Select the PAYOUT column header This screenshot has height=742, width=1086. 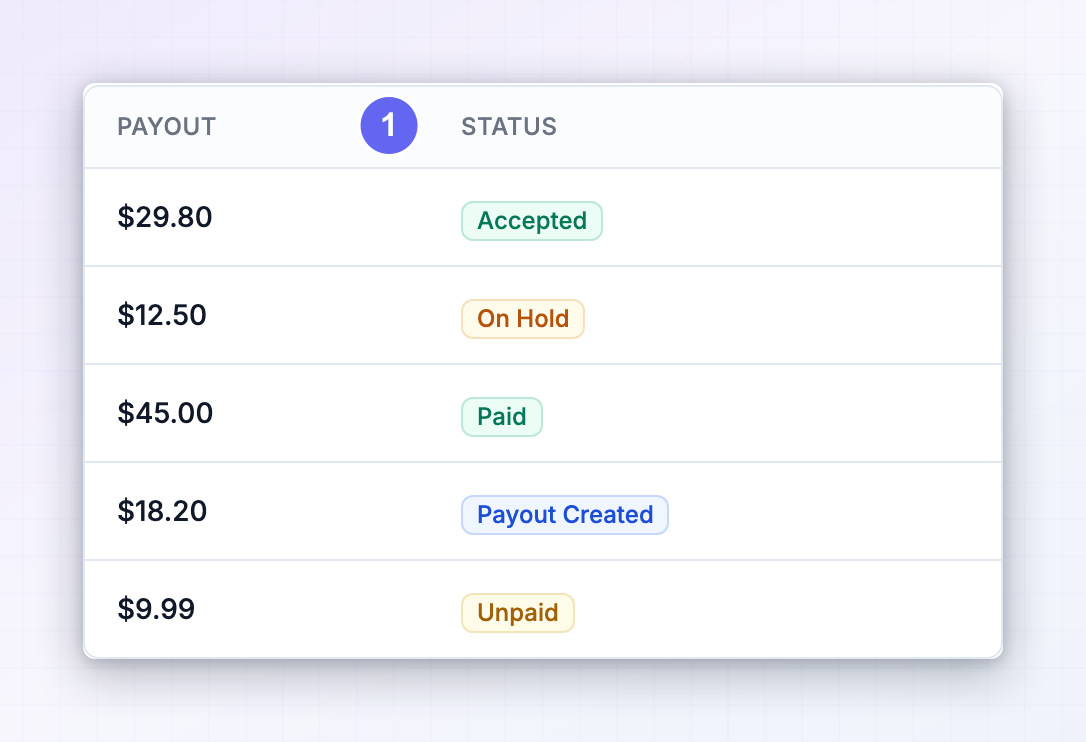[166, 127]
